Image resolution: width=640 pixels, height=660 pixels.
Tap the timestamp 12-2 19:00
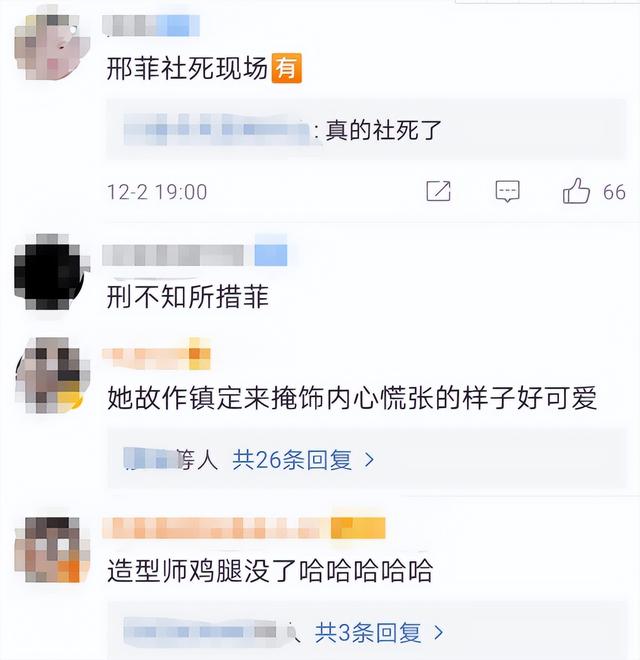tap(157, 192)
